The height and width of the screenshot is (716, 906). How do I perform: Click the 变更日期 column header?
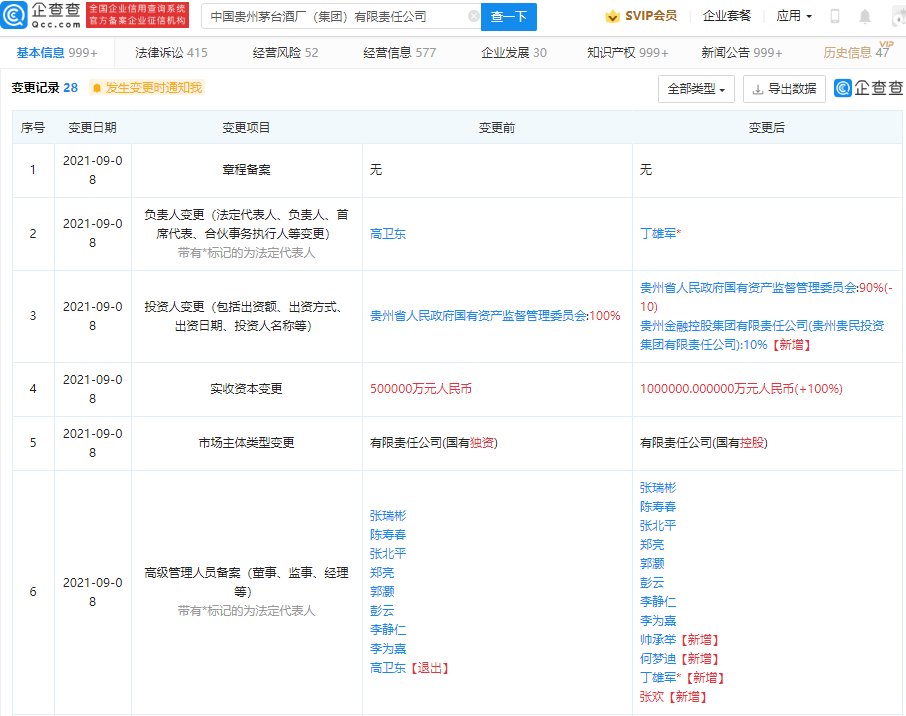[92, 128]
